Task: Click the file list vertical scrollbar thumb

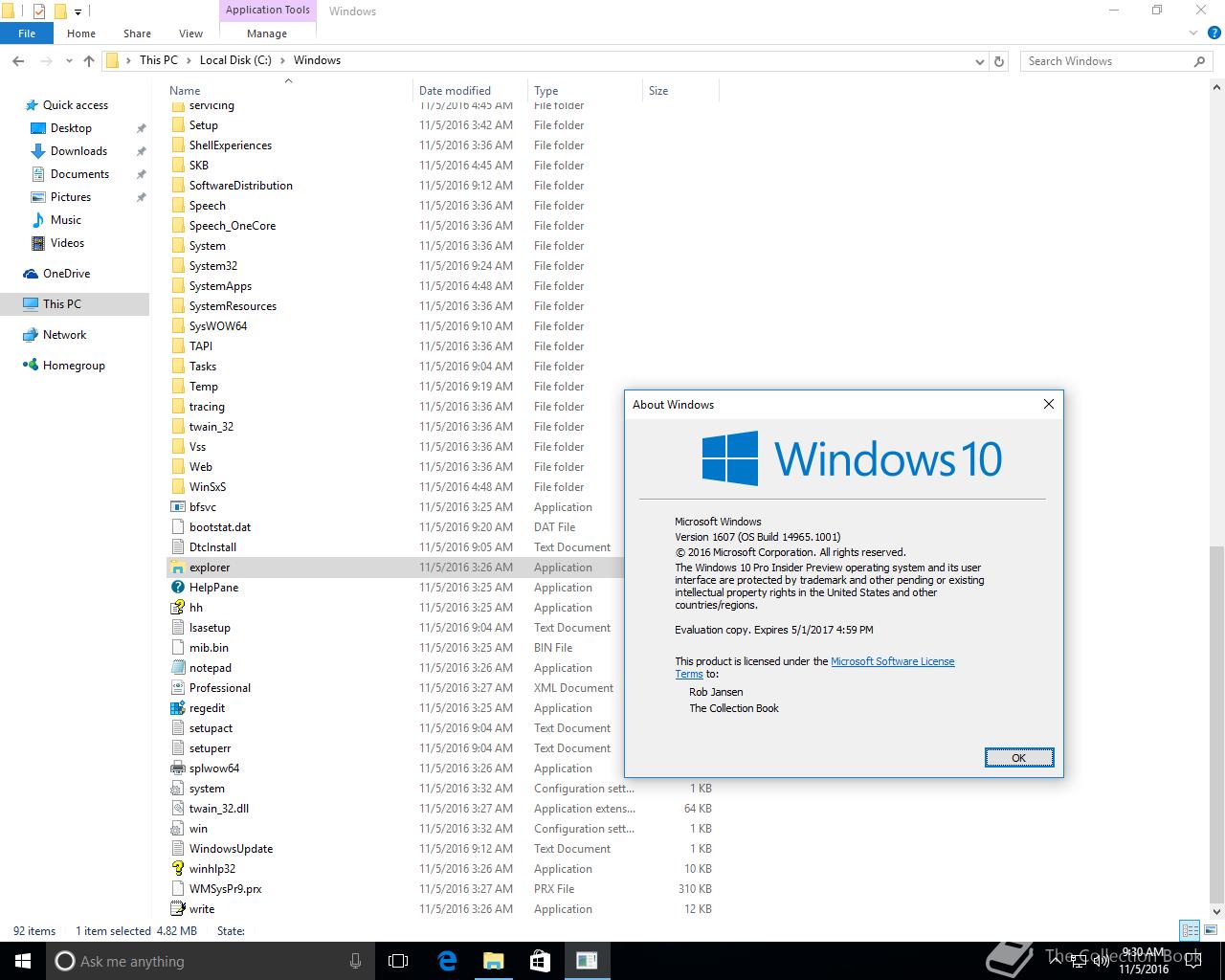Action: pos(1217,724)
